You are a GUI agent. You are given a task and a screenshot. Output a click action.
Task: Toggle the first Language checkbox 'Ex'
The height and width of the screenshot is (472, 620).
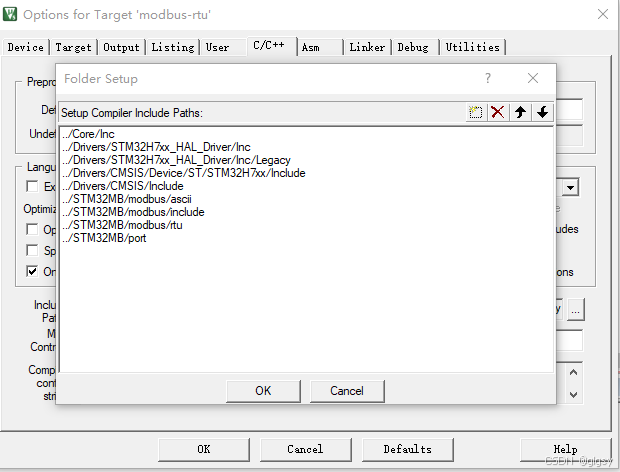[32, 186]
